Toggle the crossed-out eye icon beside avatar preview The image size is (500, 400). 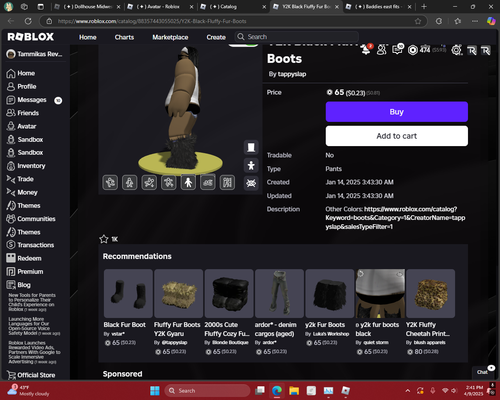point(251,183)
